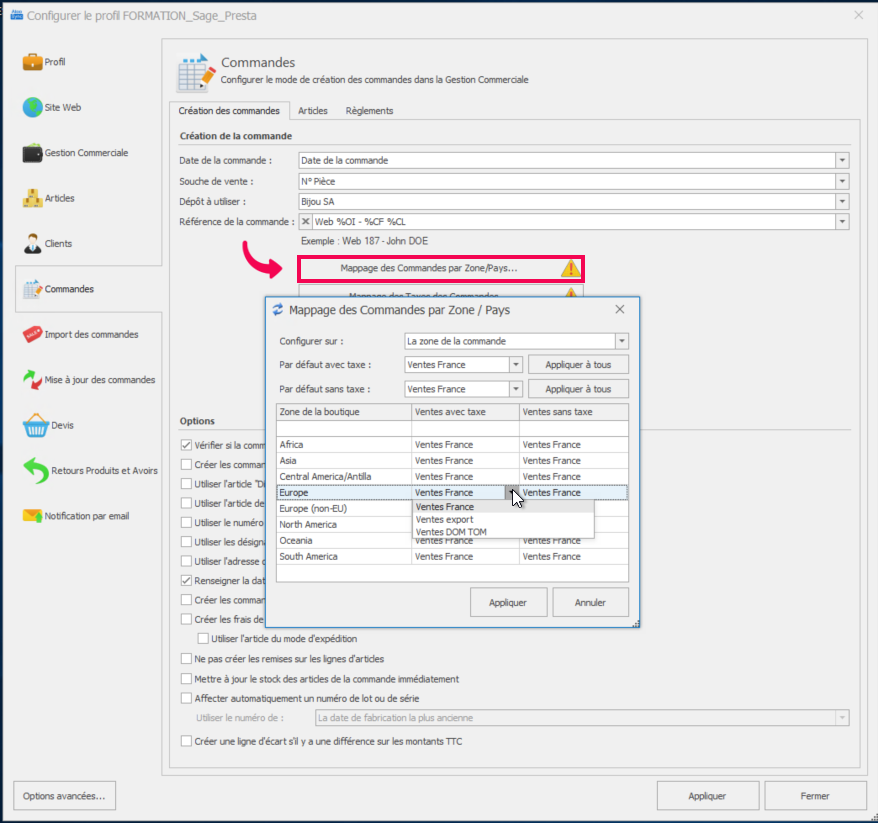Check 'Créer une ligne d'écart' option
Viewport: 878px width, 823px height.
point(186,741)
